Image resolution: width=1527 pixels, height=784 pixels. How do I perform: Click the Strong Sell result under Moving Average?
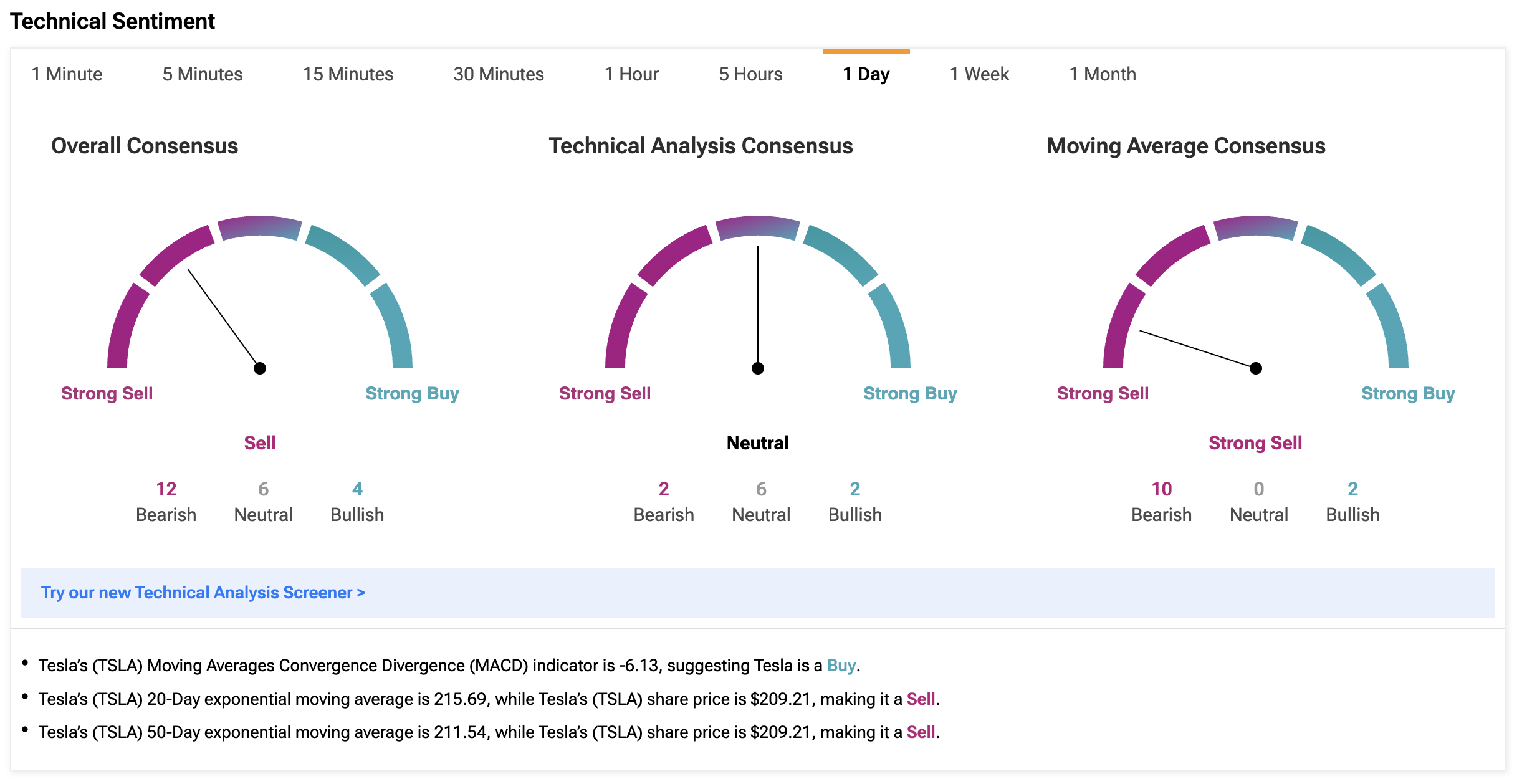1255,443
